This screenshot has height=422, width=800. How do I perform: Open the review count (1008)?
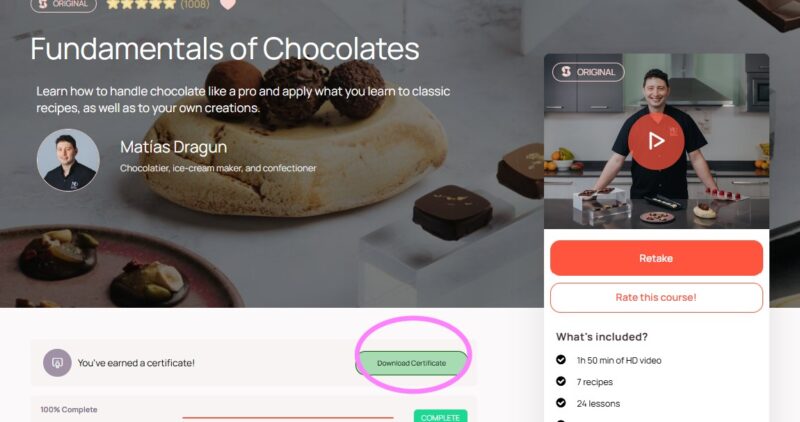(x=195, y=4)
